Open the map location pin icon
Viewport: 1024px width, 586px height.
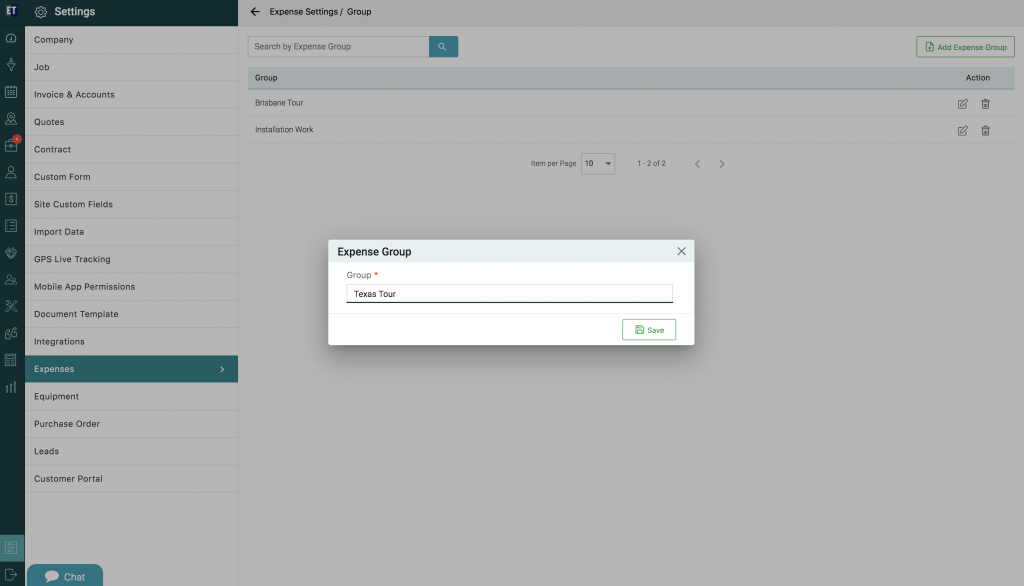[x=11, y=119]
